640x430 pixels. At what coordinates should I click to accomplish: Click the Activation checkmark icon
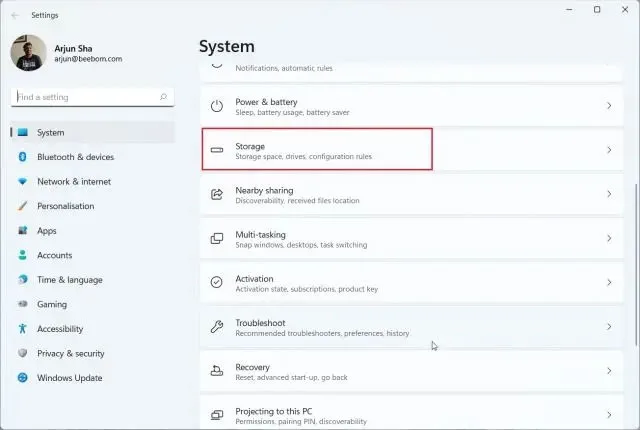click(x=217, y=282)
